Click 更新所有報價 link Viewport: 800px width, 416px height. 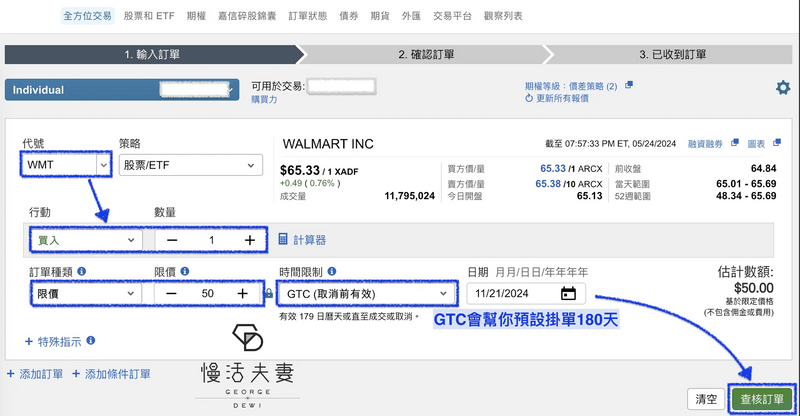562,98
